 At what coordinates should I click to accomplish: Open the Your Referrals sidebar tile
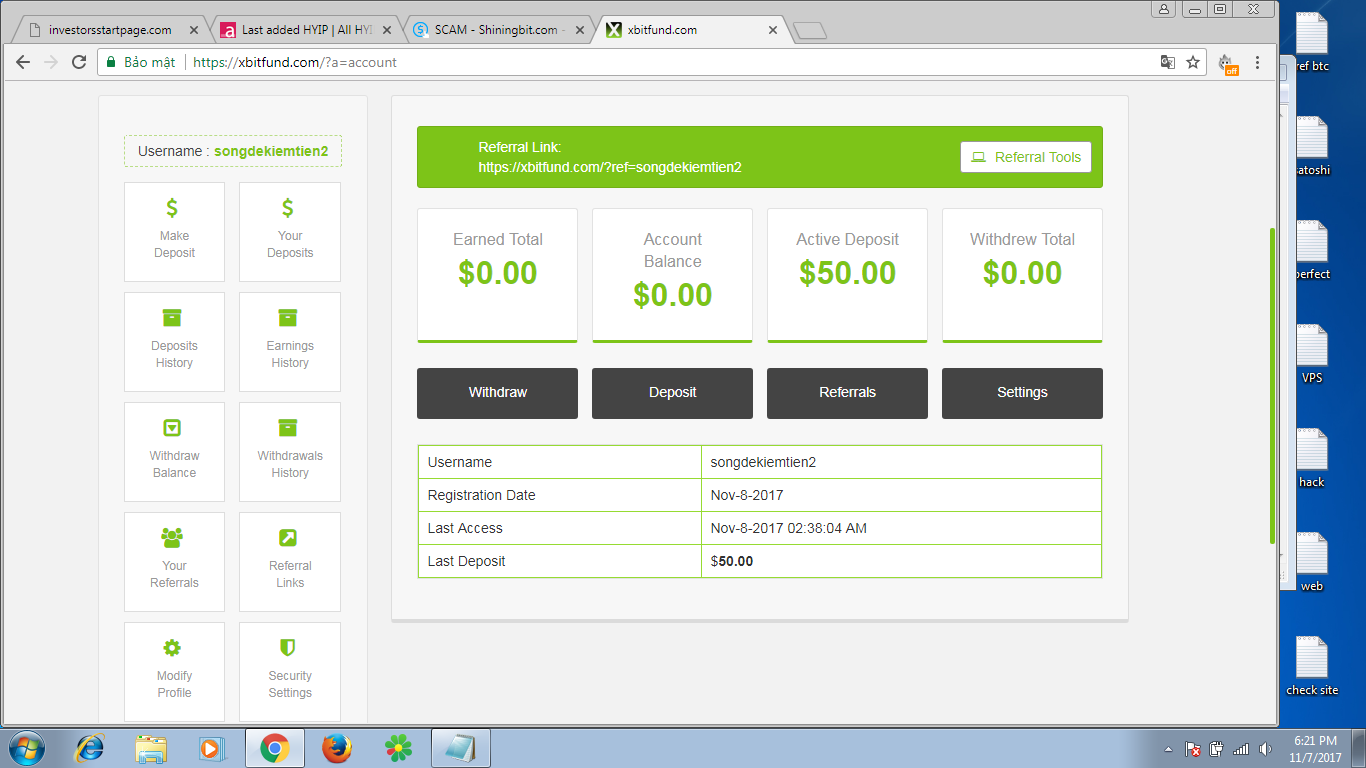(174, 562)
